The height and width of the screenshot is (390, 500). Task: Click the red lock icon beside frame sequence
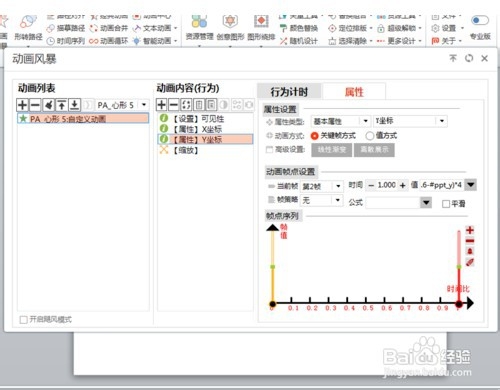click(x=470, y=251)
